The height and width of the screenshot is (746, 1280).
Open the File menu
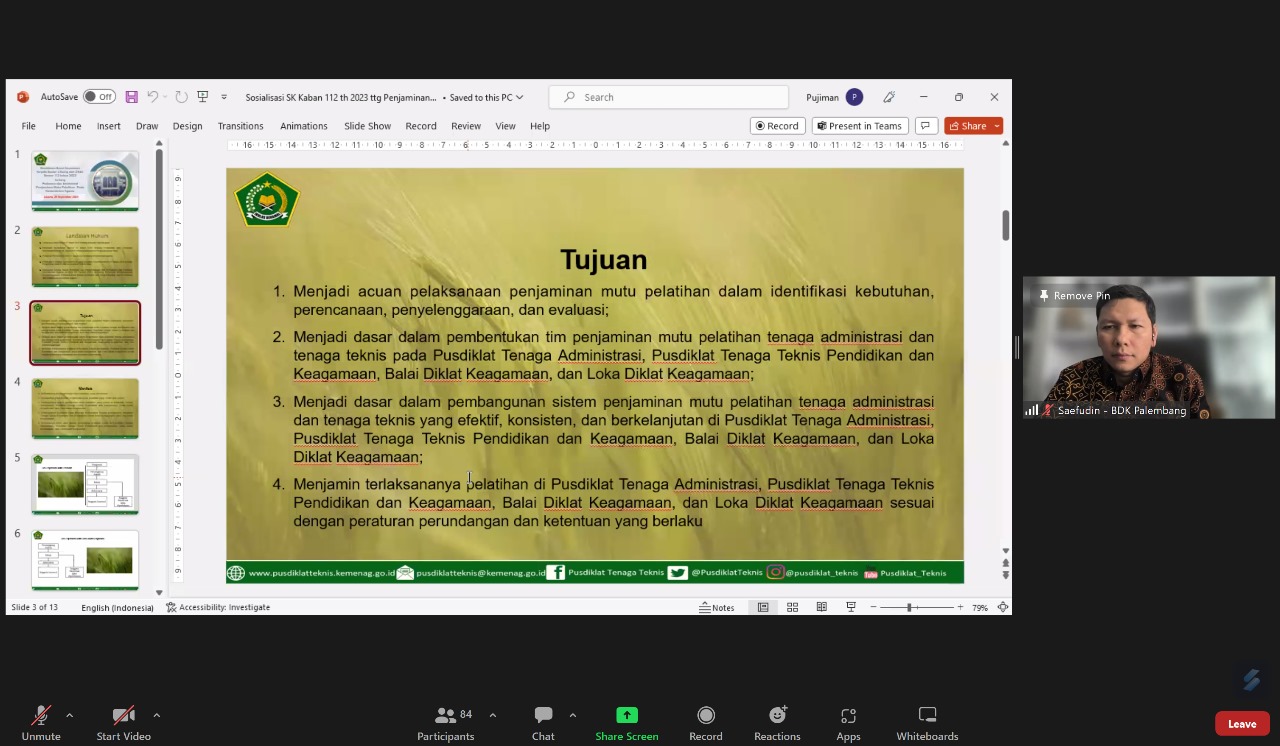[x=29, y=126]
